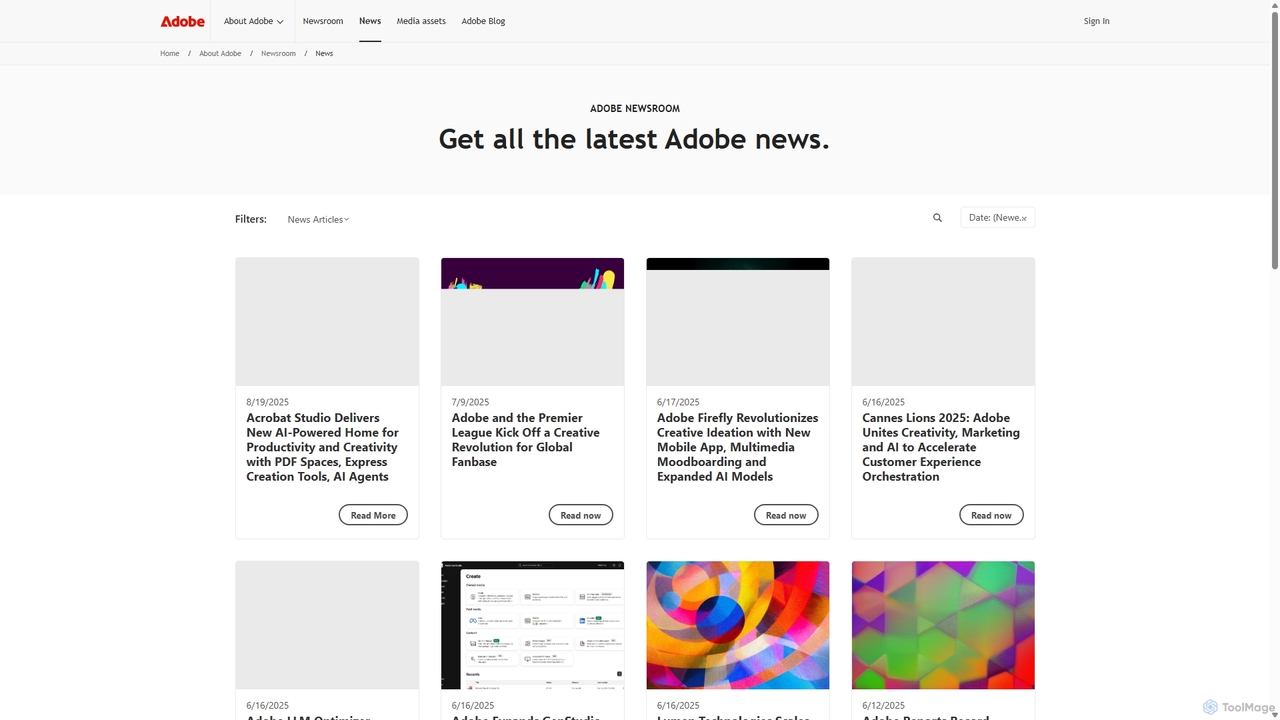Open Newsroom breadcrumb link
1280x720 pixels.
[x=278, y=53]
